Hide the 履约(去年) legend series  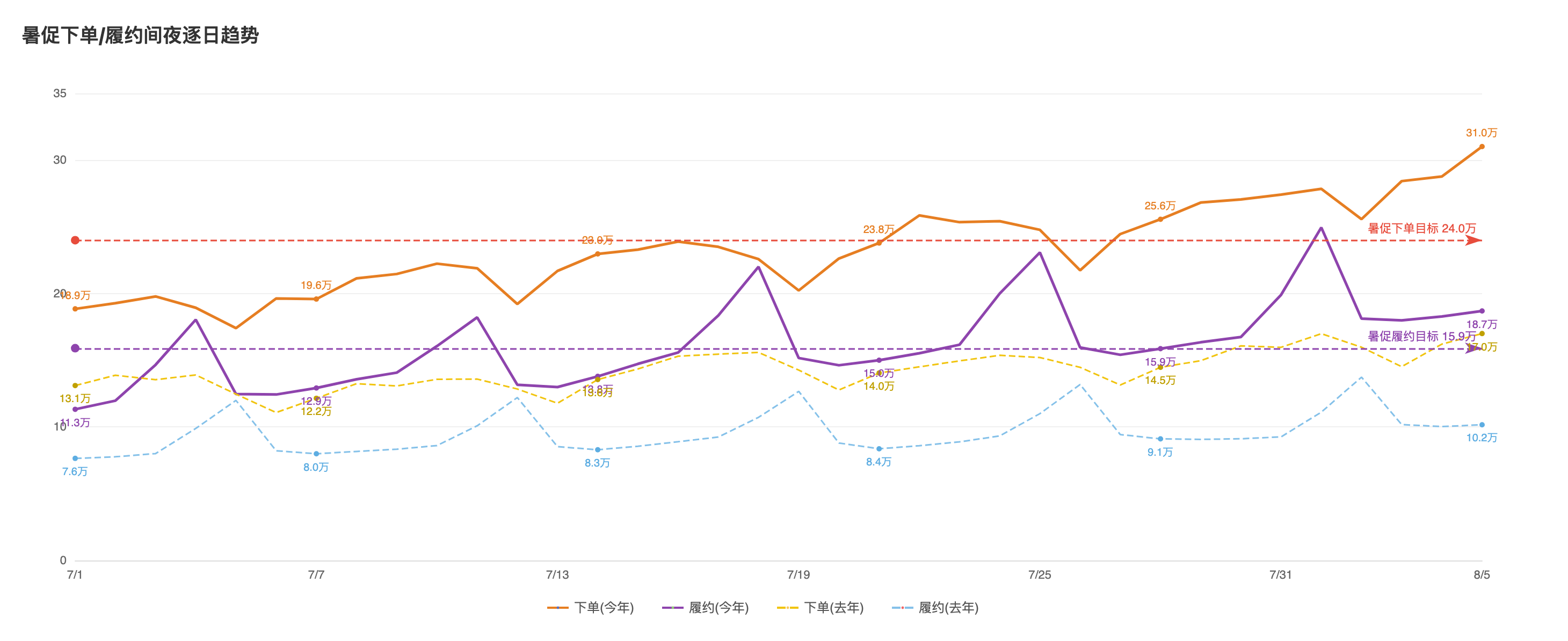tap(935, 608)
